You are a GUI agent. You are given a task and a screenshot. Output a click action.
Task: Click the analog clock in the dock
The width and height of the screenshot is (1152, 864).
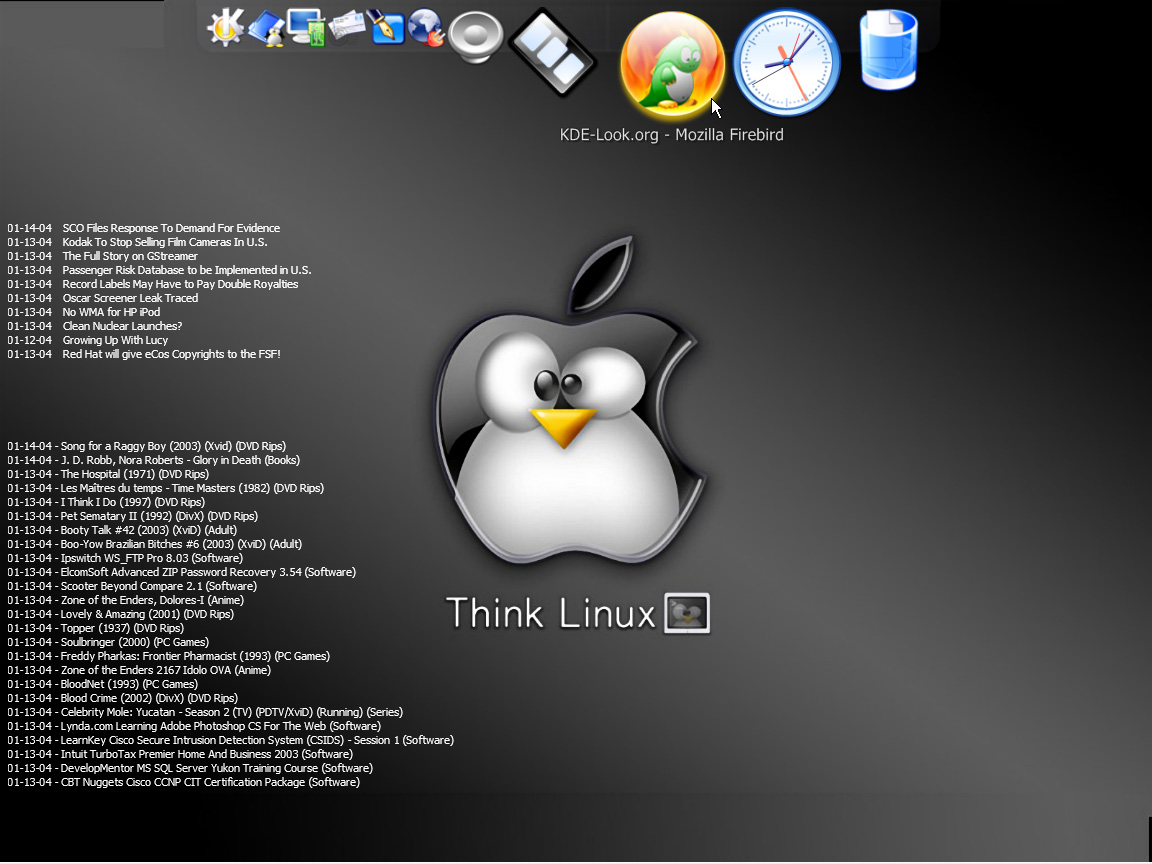787,63
